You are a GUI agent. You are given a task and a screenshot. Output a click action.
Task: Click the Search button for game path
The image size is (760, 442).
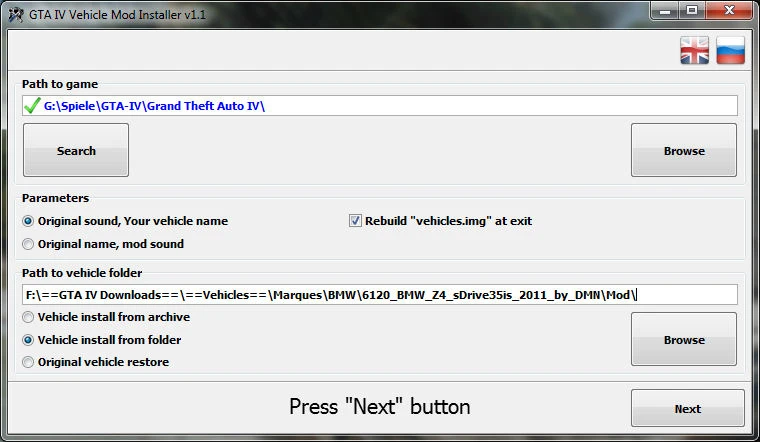point(76,150)
